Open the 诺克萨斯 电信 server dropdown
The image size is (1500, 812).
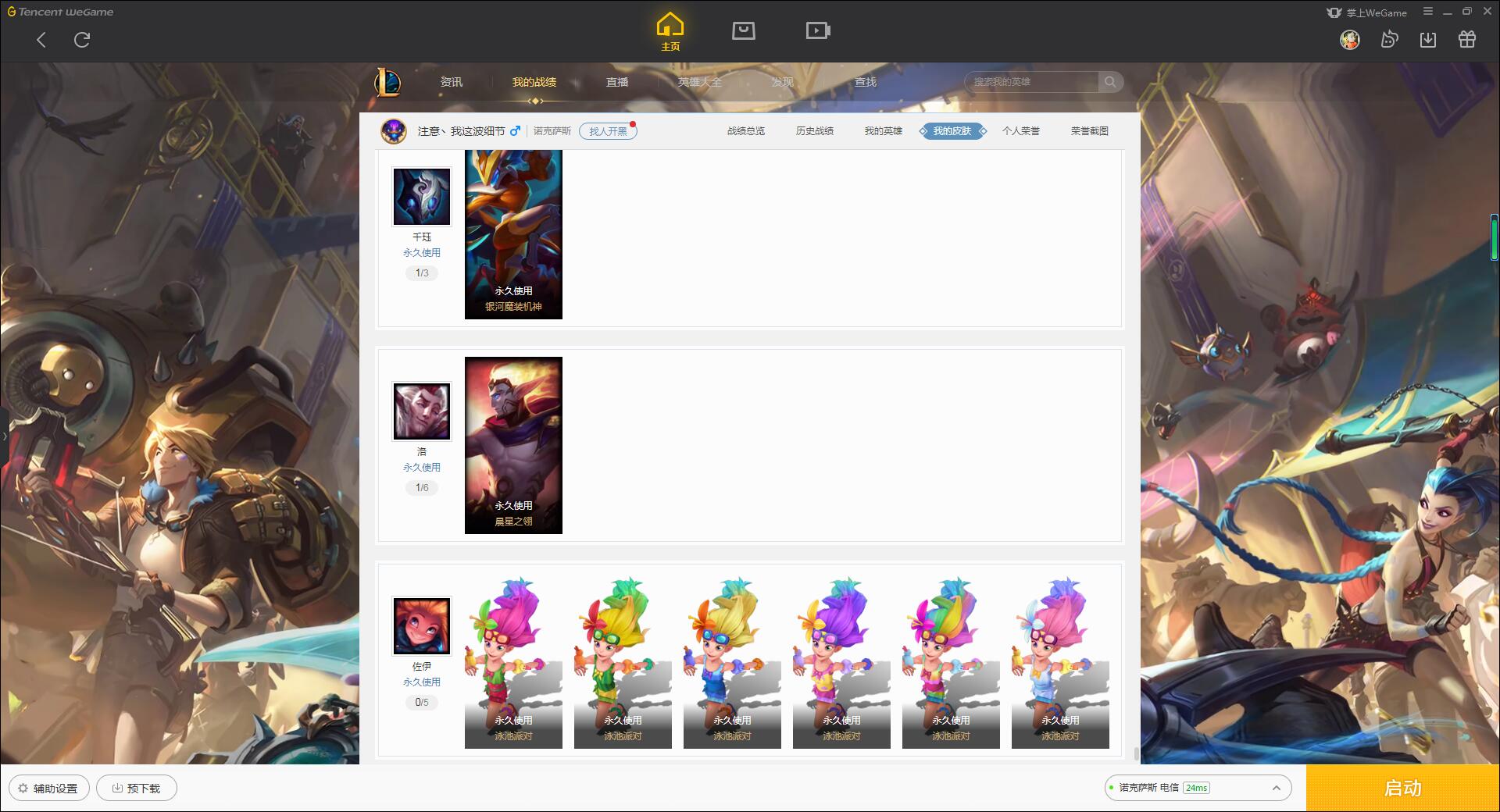(x=1198, y=789)
